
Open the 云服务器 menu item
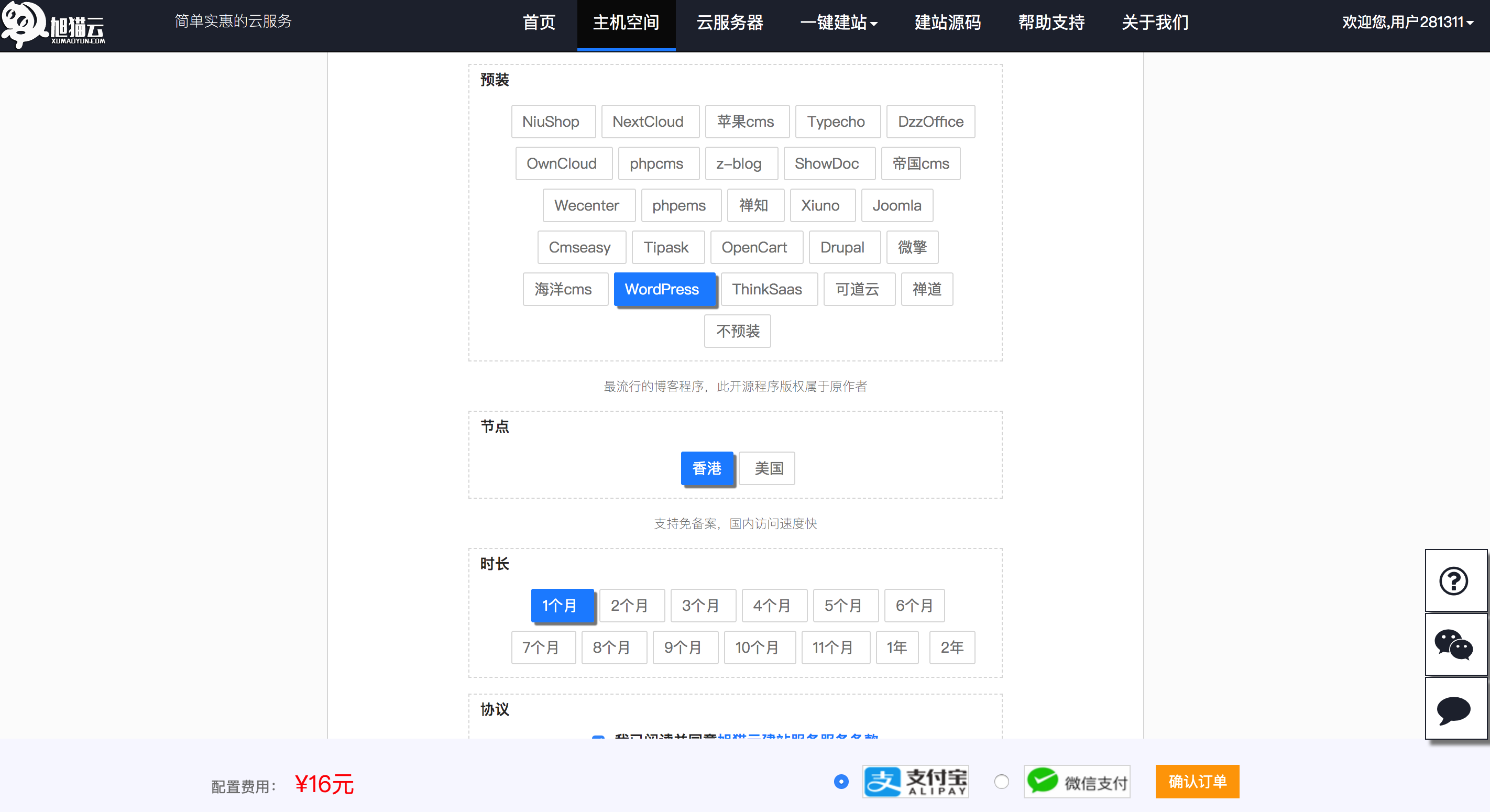tap(729, 23)
